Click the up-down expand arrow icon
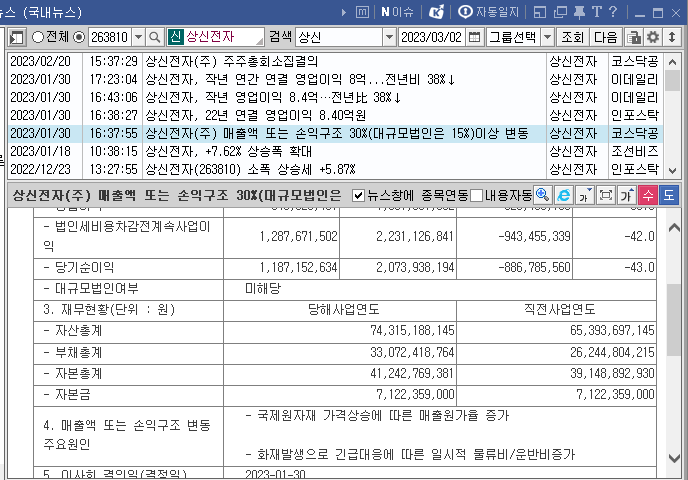Image resolution: width=688 pixels, height=480 pixels. (672, 37)
